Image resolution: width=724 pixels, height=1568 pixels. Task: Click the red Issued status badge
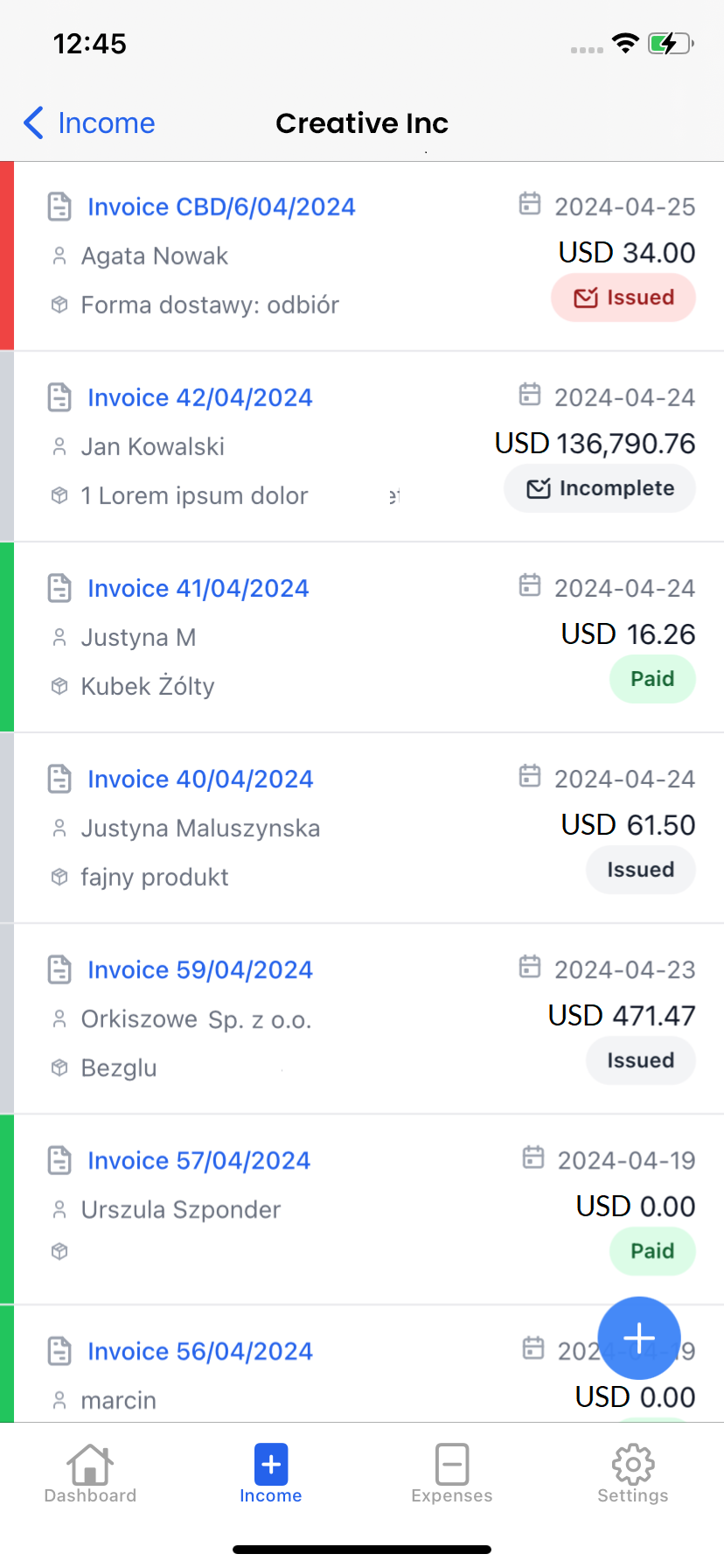[623, 297]
